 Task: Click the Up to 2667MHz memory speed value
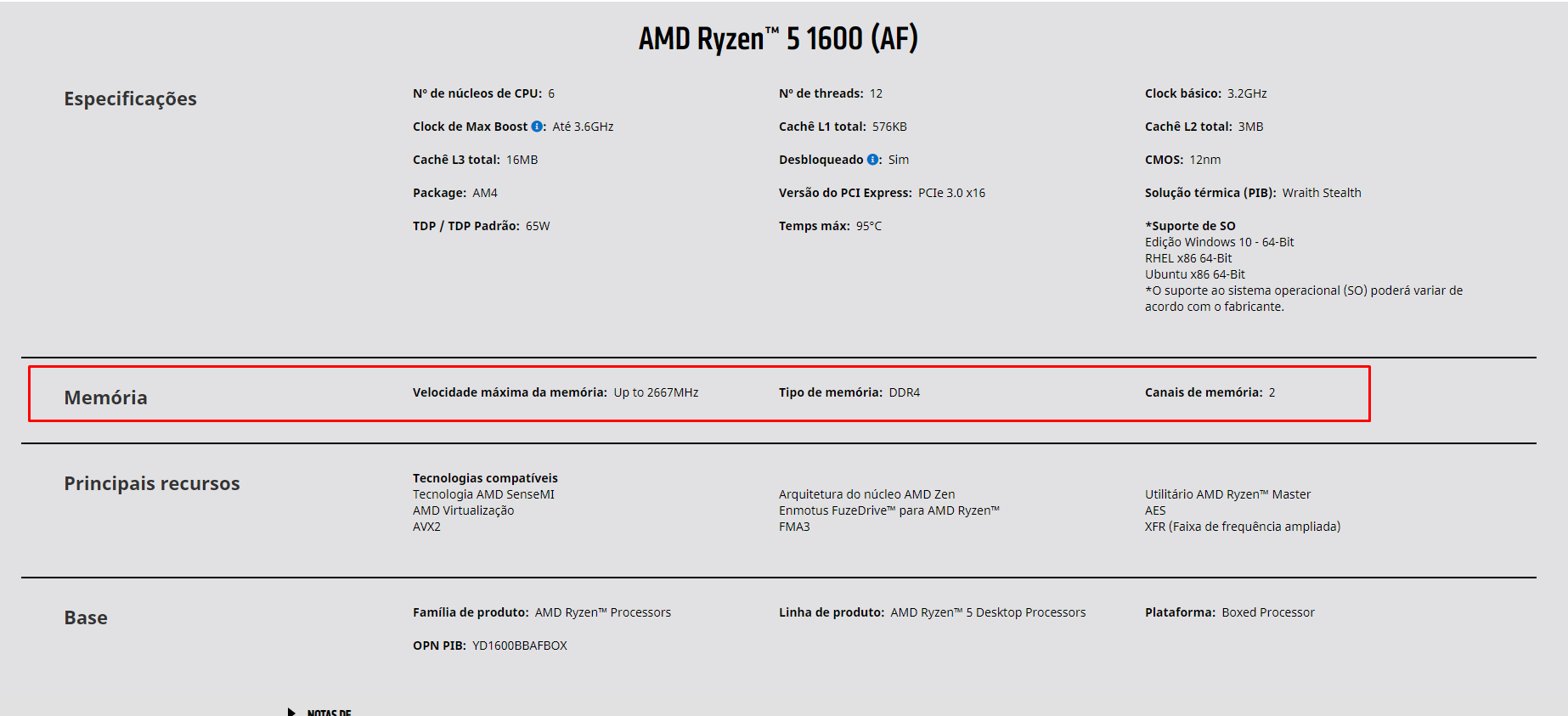pyautogui.click(x=656, y=392)
